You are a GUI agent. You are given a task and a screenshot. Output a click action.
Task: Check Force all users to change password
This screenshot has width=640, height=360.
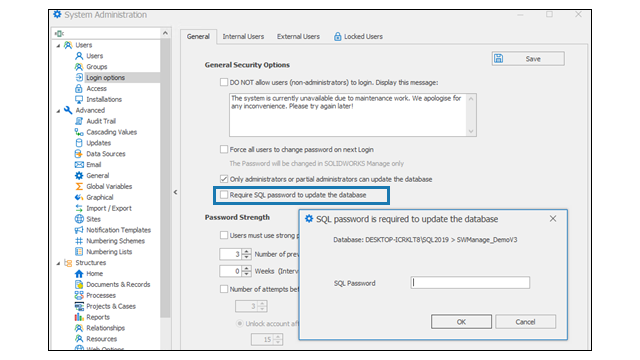click(224, 149)
